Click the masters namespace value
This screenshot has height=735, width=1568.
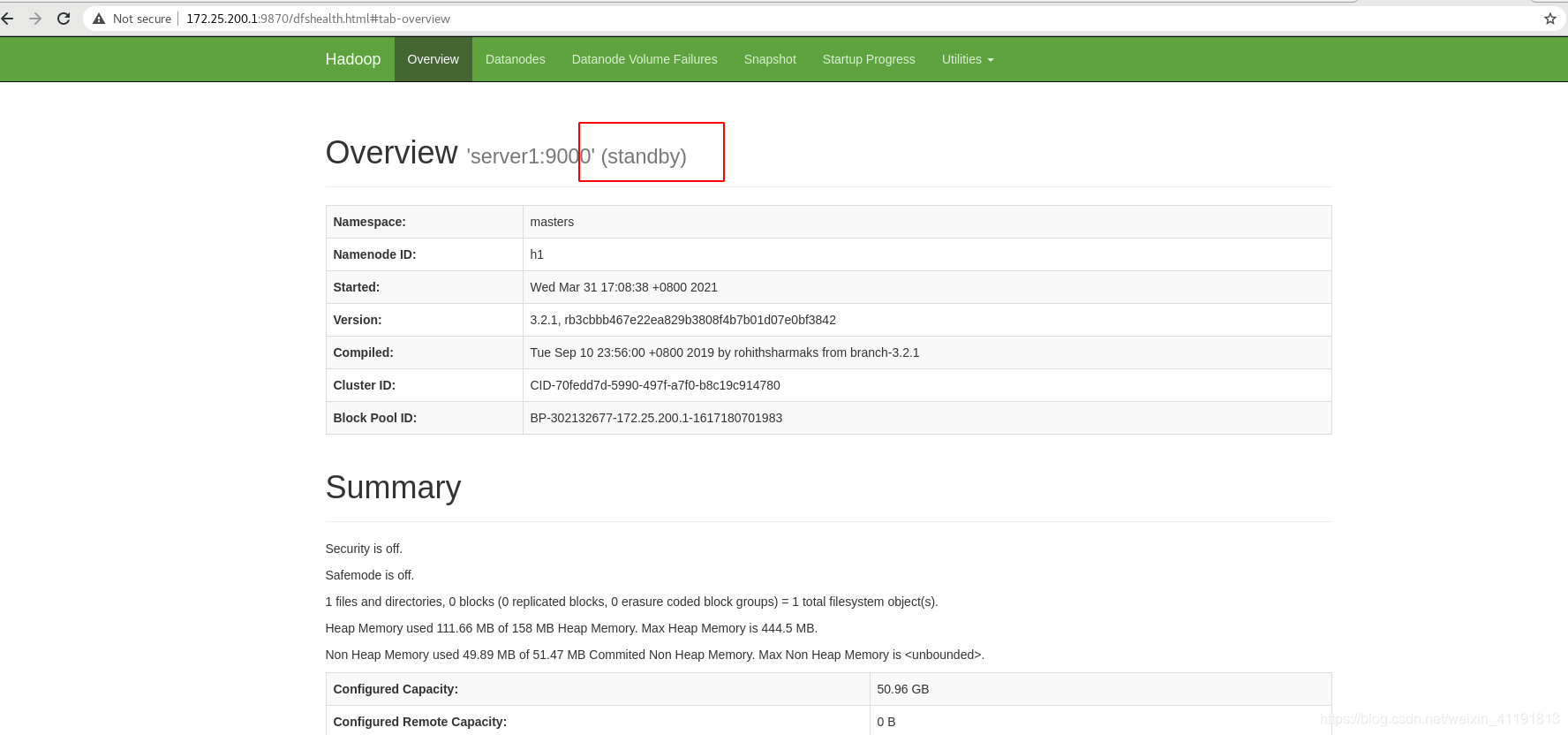pyautogui.click(x=552, y=222)
